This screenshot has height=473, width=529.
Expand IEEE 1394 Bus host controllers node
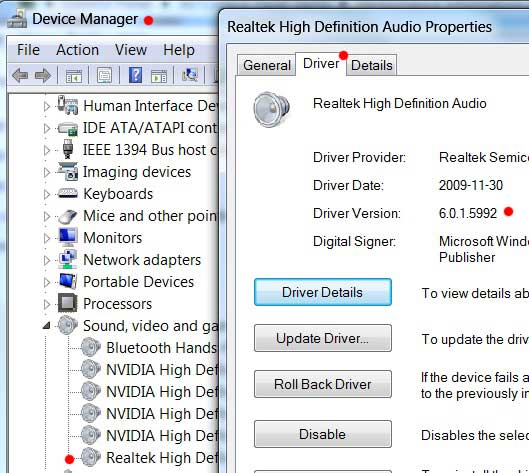coord(47,150)
